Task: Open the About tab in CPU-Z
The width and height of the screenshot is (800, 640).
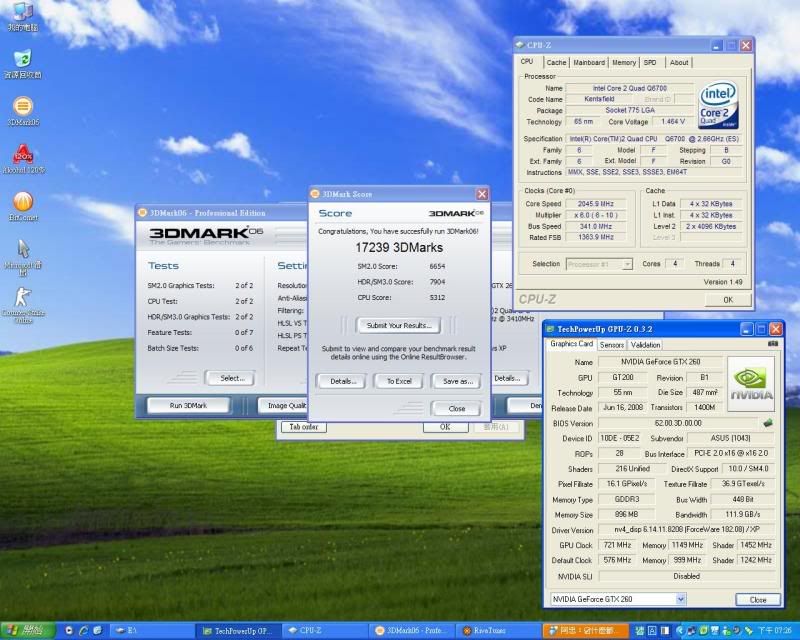Action: 679,62
